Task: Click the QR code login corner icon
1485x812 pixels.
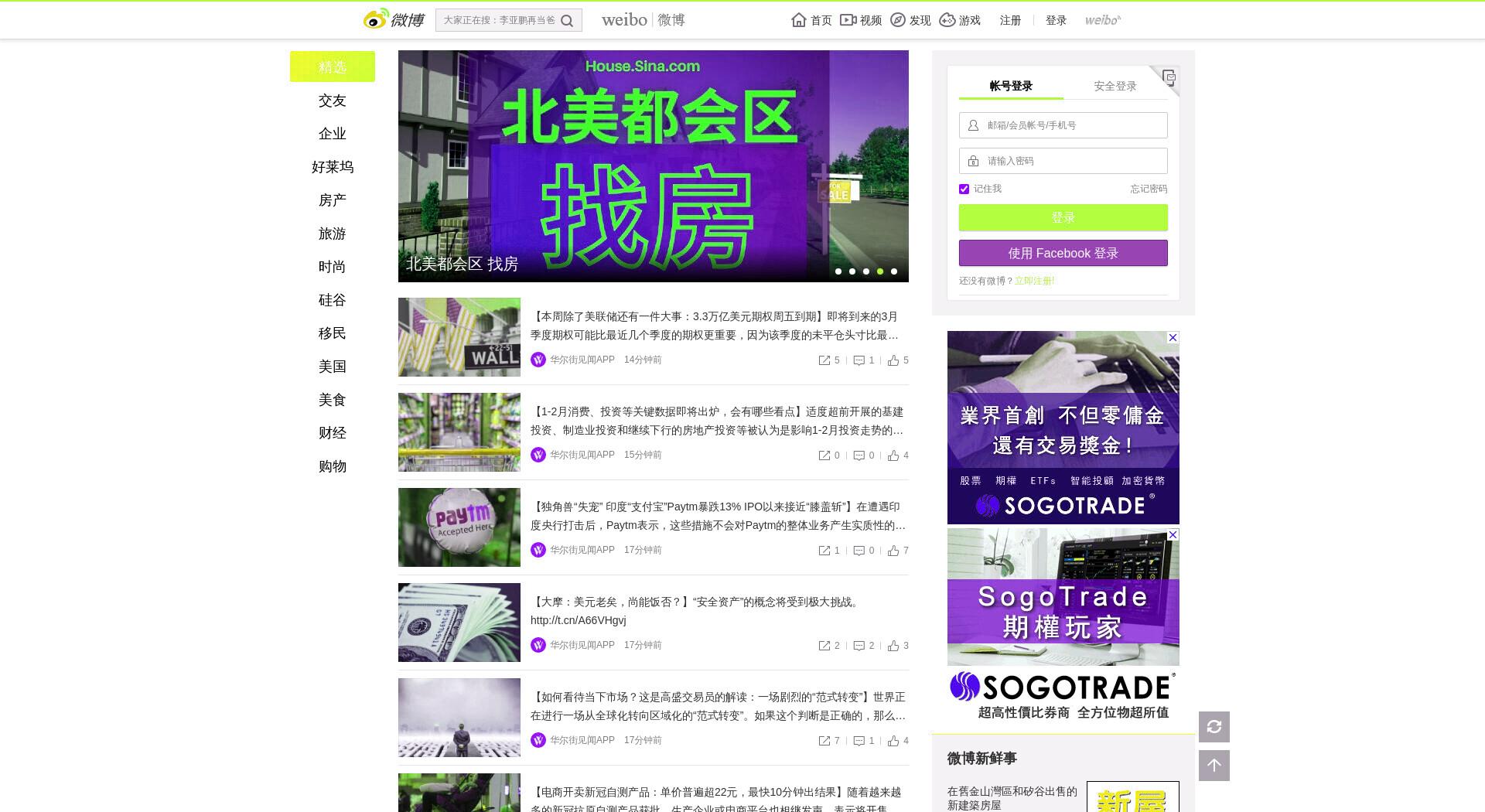Action: click(x=1168, y=77)
